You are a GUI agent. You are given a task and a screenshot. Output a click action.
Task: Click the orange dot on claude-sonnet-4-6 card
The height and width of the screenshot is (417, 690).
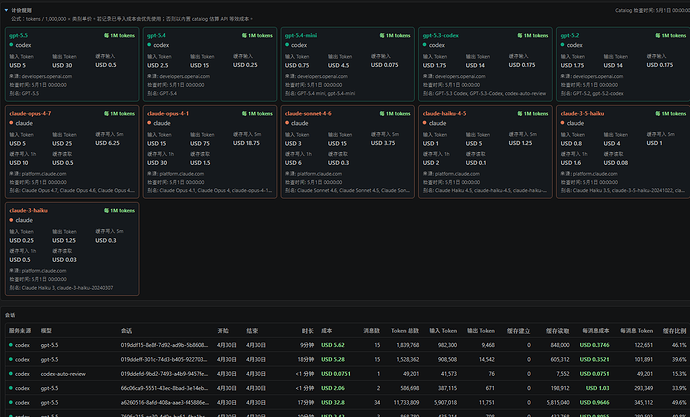point(287,123)
